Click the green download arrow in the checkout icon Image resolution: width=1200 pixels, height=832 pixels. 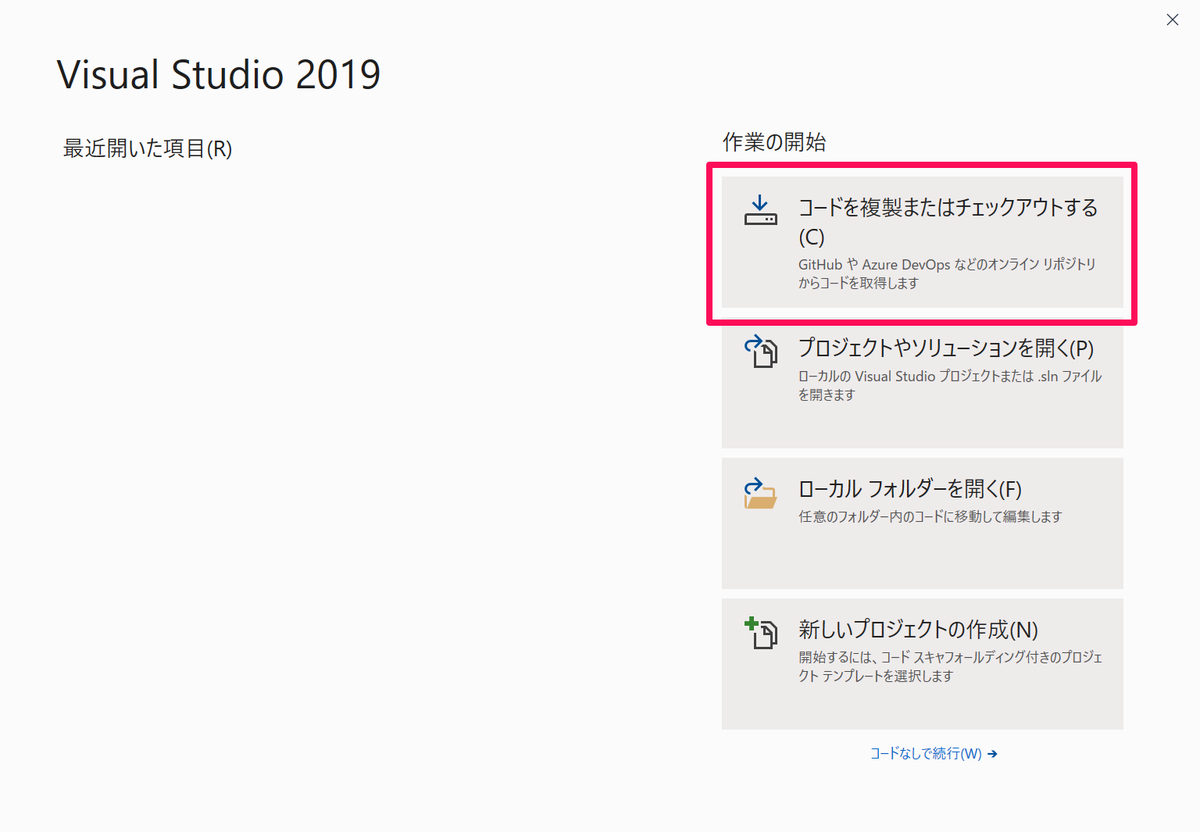click(x=760, y=201)
